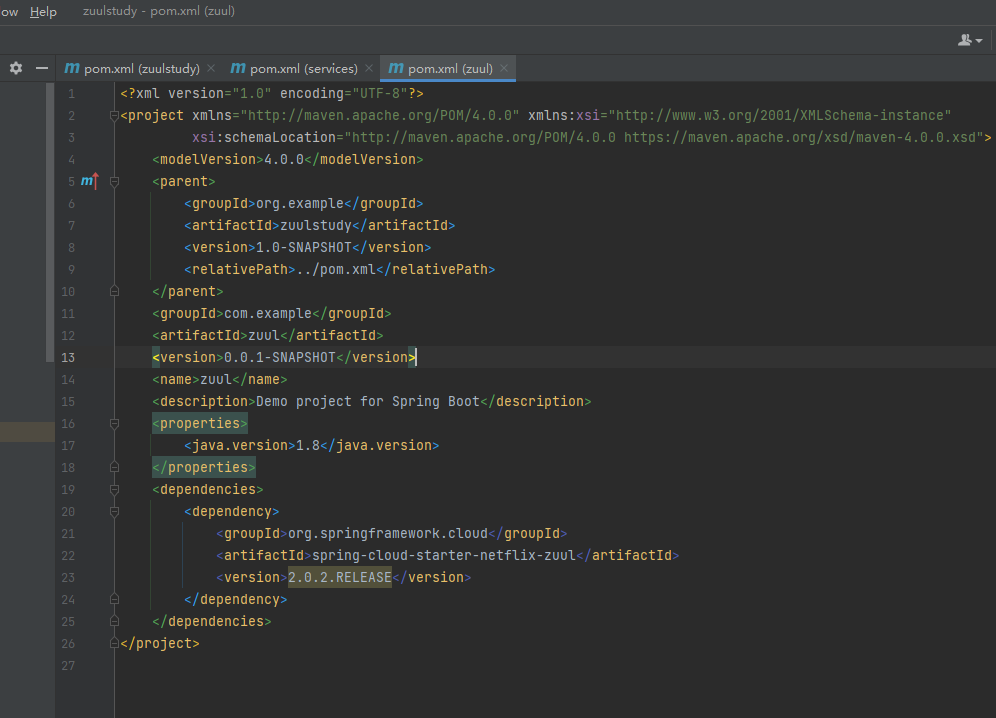Click the 1.0-SNAPSHOT parent version
Screen dimensions: 996x718
[x=304, y=247]
